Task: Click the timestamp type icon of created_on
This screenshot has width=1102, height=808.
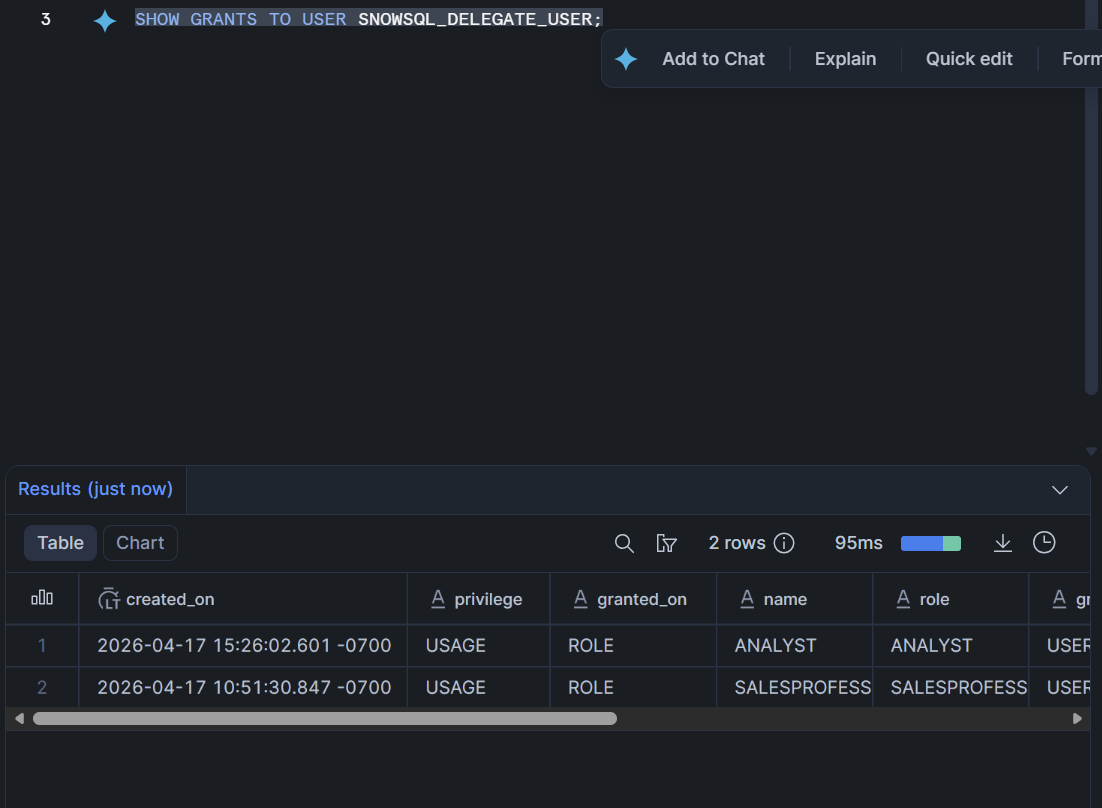Action: point(109,599)
